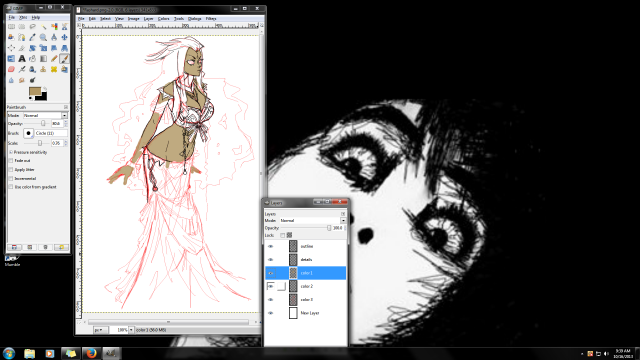Select the Zoom magnifier tool
This screenshot has height=360, width=640.
click(43, 38)
